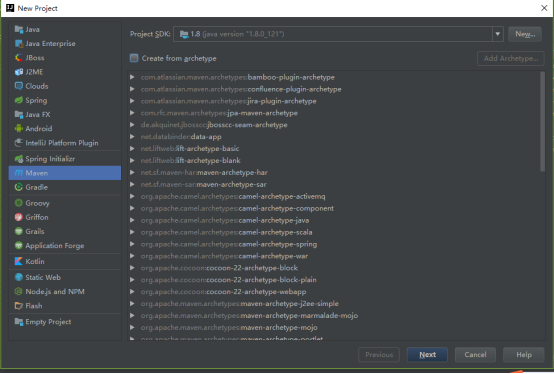Expand lift-archetype-basic node
This screenshot has width=554, height=374.
tap(132, 149)
